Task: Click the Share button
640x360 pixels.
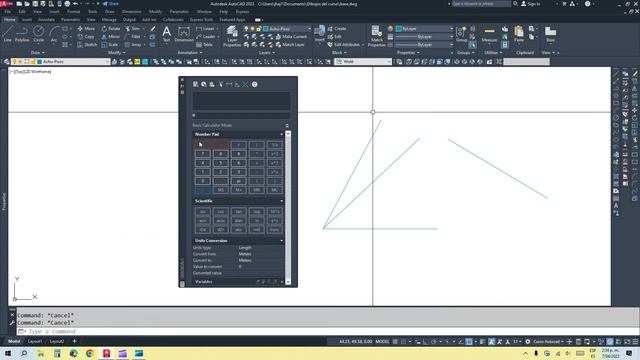Action: point(110,4)
